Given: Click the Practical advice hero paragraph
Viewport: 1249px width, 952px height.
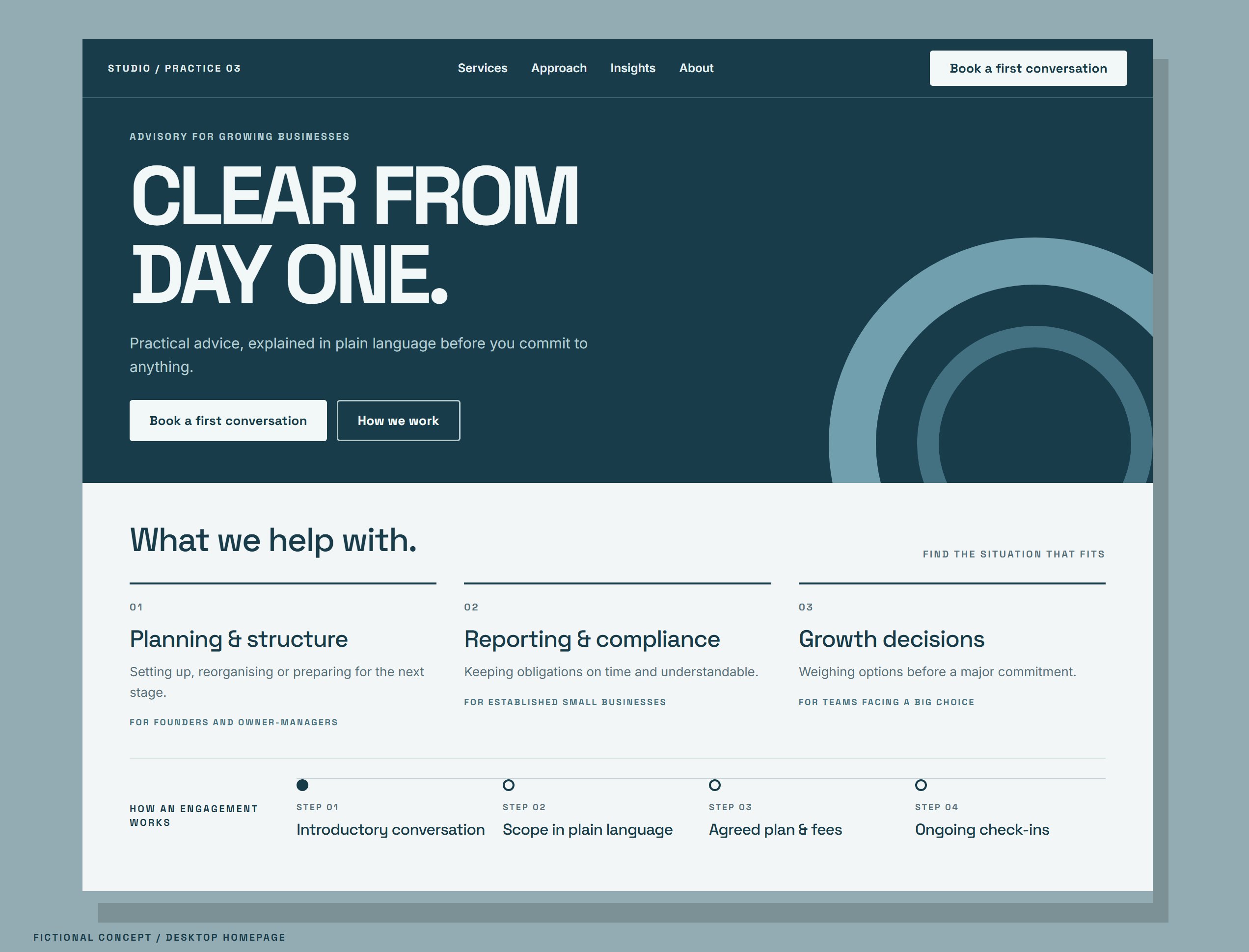Looking at the screenshot, I should (358, 355).
